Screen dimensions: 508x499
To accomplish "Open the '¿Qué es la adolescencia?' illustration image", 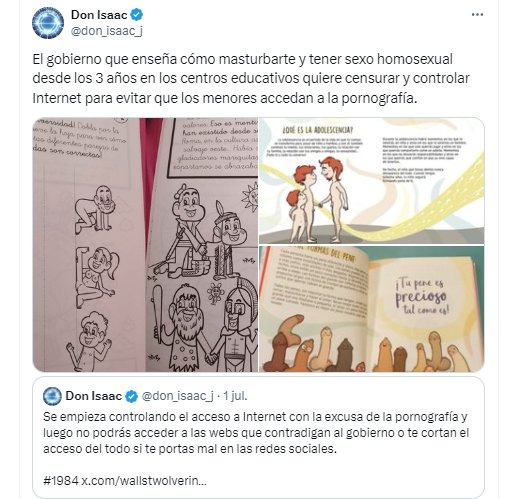I will (x=372, y=181).
